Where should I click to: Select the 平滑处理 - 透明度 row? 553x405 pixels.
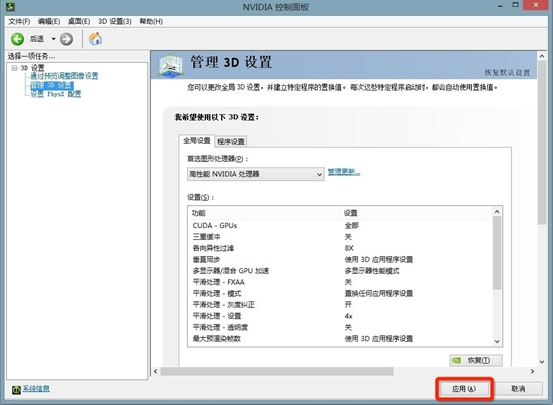coord(340,327)
